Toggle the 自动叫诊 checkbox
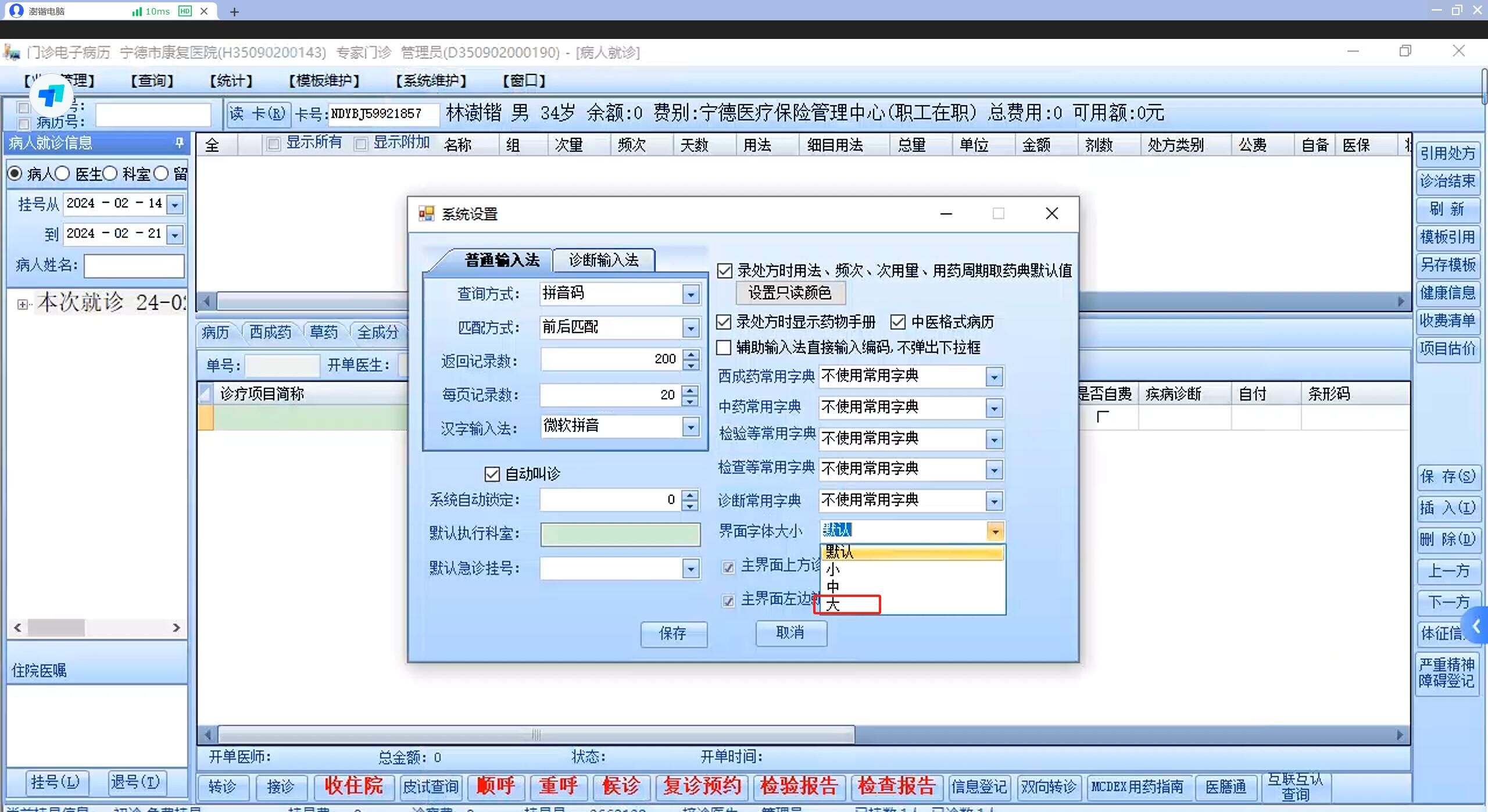 tap(492, 474)
